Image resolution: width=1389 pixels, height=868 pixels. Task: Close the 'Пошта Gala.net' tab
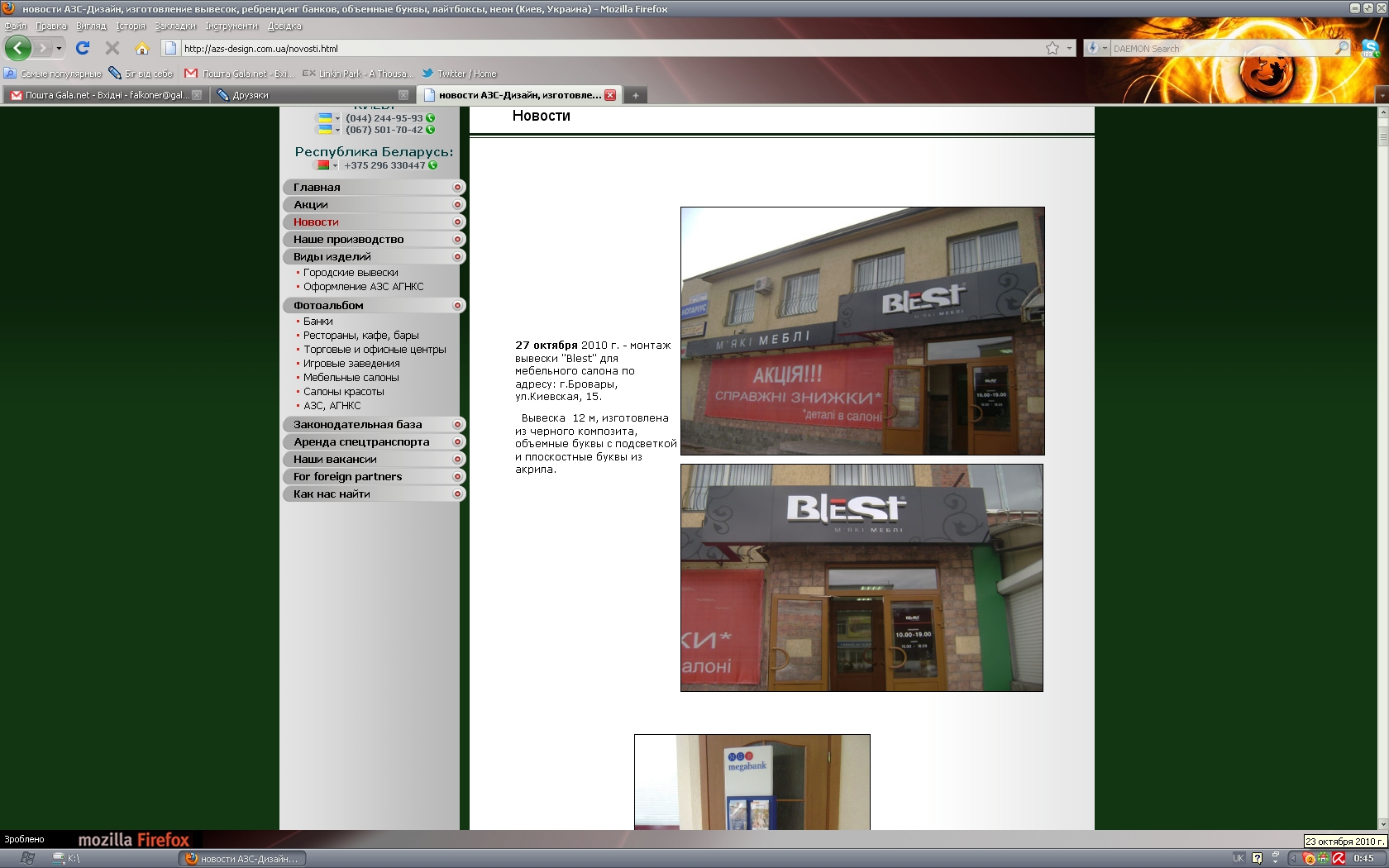click(x=197, y=95)
